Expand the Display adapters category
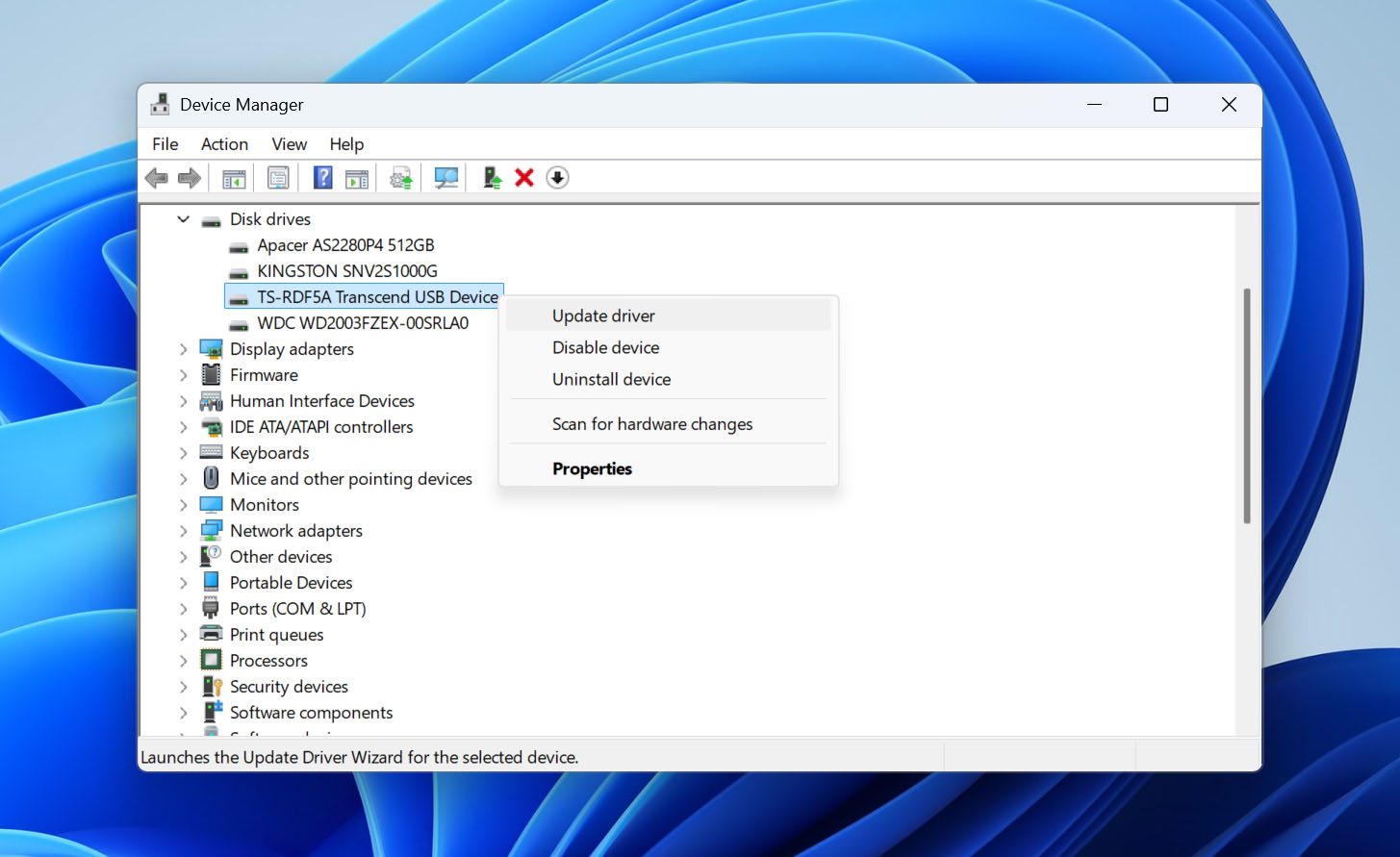 point(183,349)
